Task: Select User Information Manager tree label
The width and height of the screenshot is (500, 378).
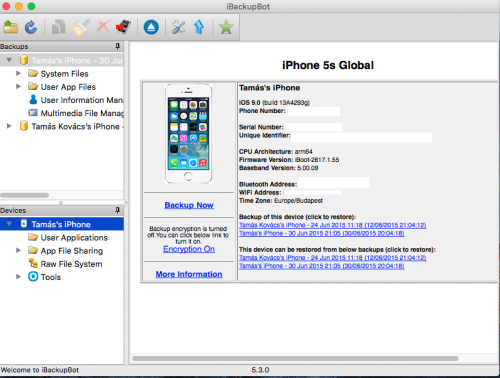Action: click(x=82, y=100)
